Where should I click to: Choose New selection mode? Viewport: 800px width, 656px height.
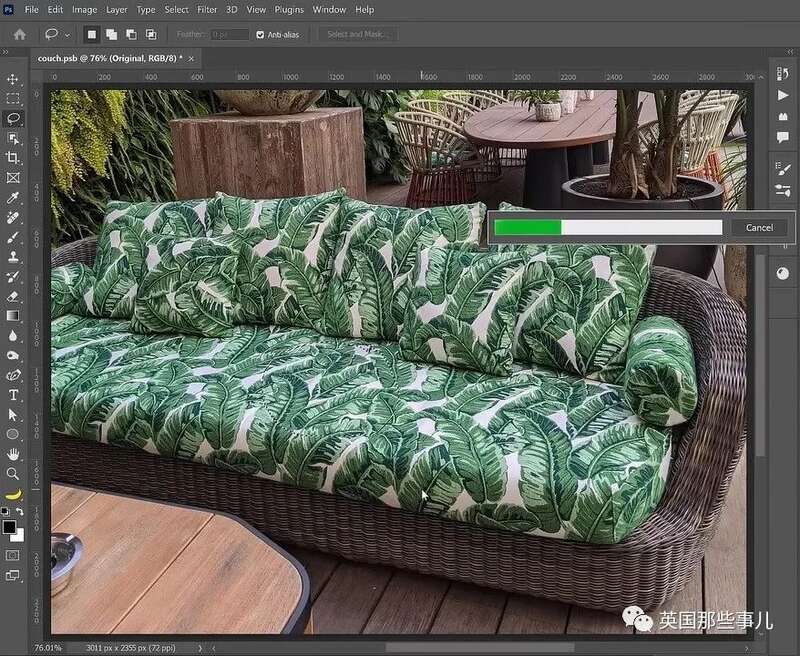tap(92, 35)
